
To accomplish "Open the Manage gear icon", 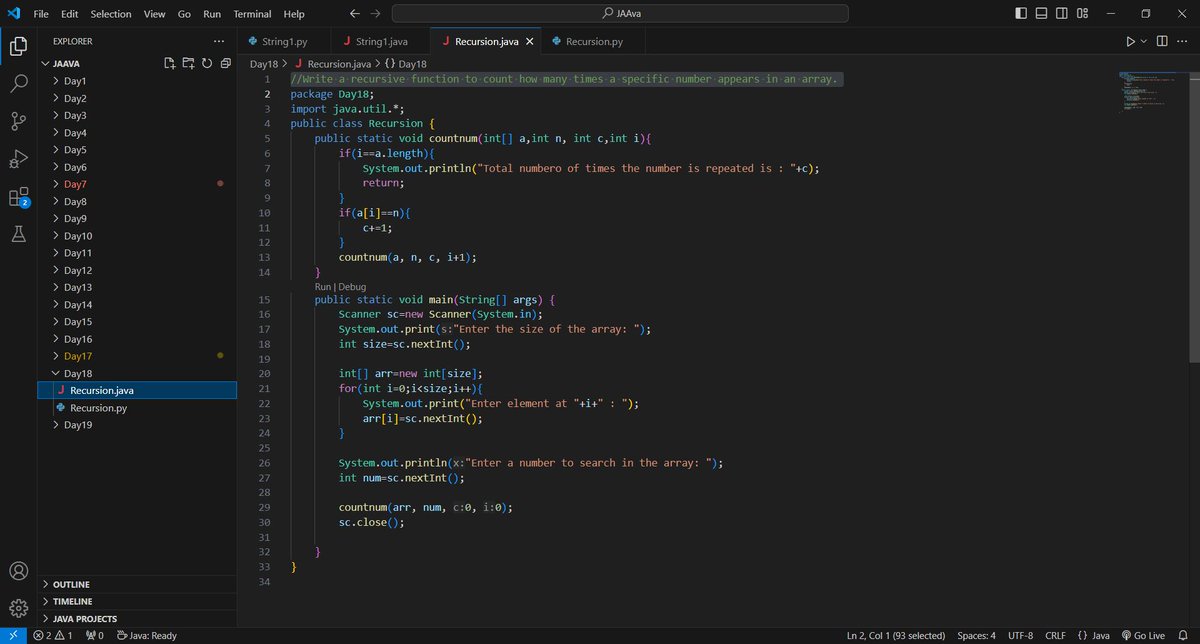I will (x=18, y=608).
